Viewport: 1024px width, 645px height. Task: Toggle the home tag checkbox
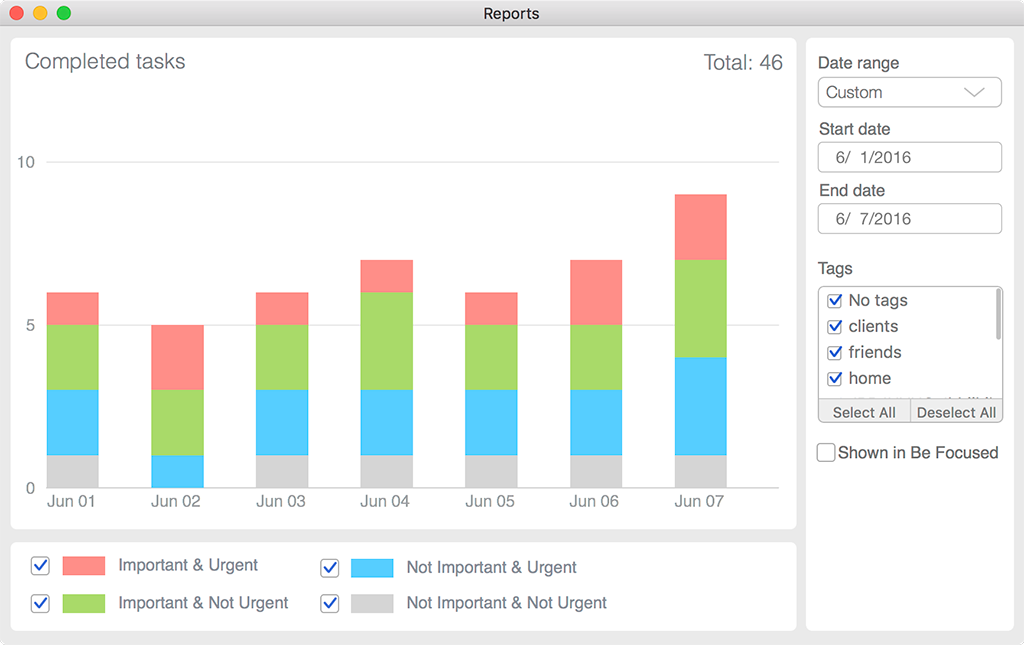835,378
